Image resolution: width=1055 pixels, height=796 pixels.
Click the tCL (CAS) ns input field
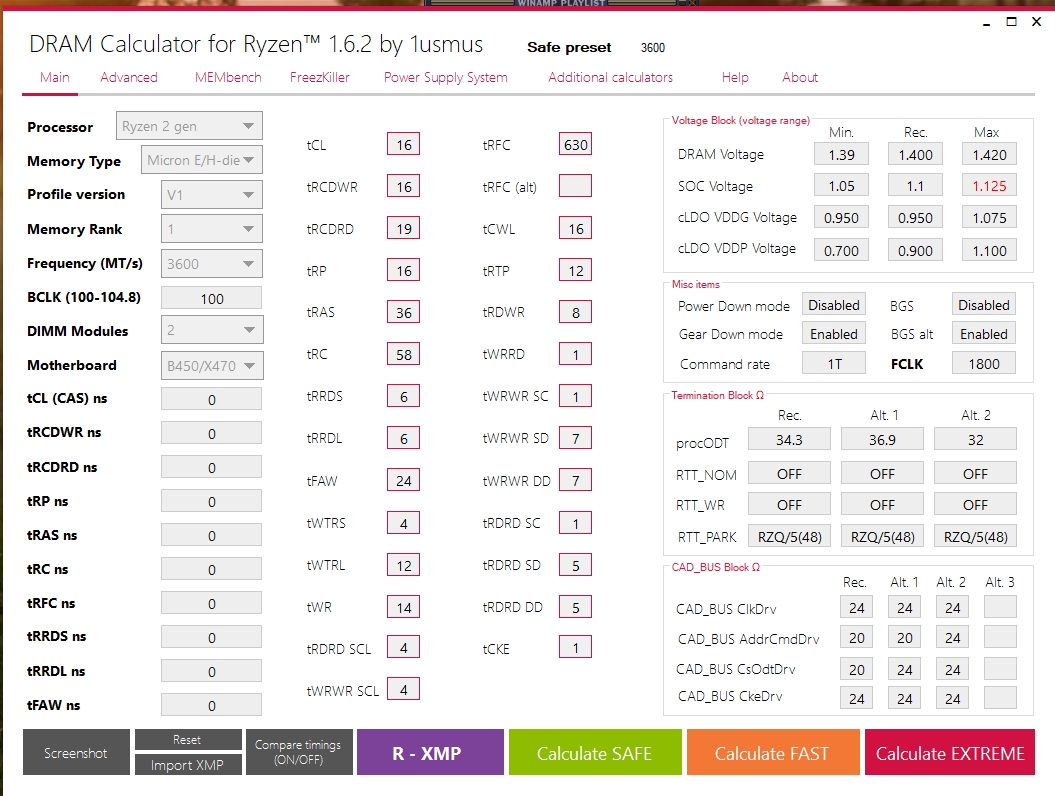pyautogui.click(x=211, y=399)
